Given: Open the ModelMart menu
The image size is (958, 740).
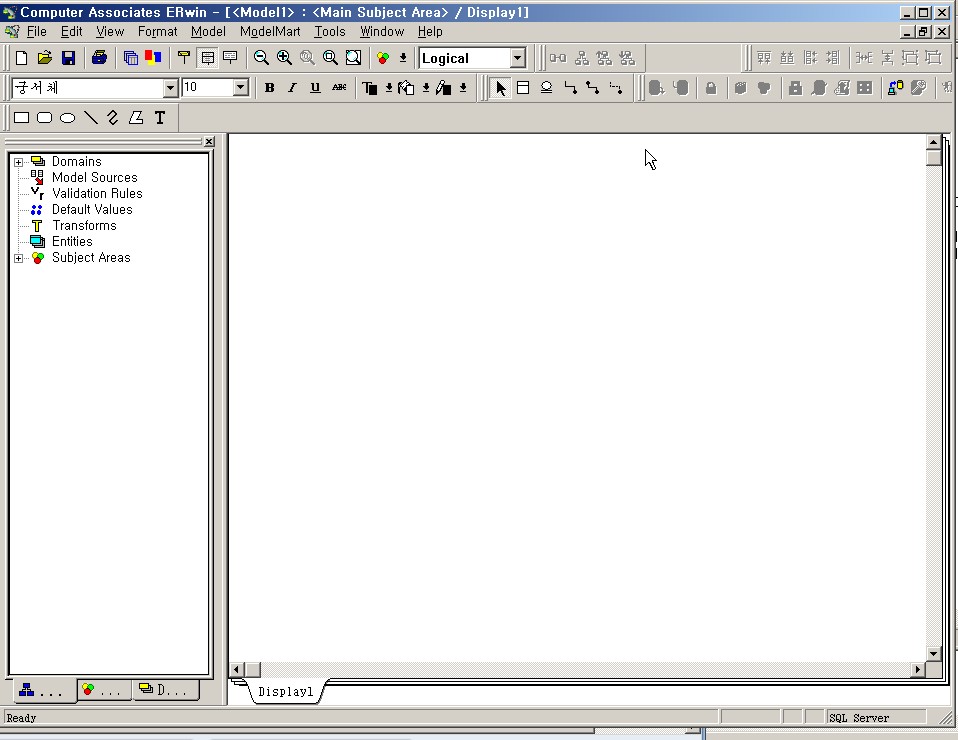Looking at the screenshot, I should [270, 32].
